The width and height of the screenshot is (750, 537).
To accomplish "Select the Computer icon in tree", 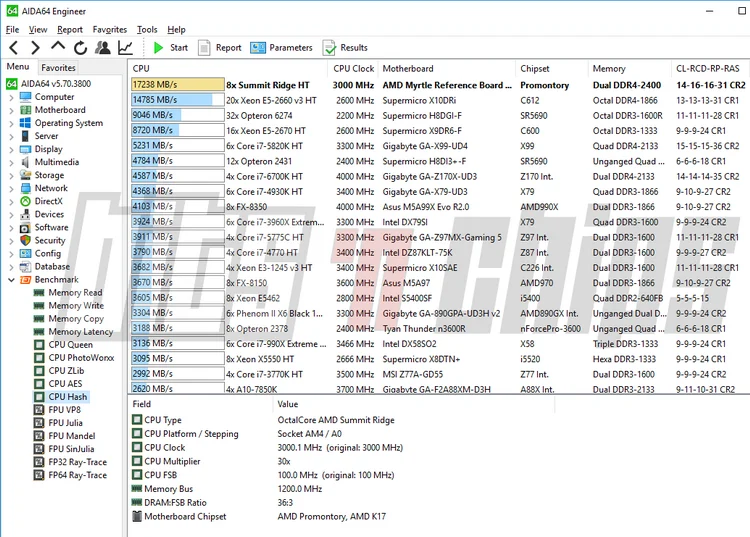I will click(x=25, y=97).
